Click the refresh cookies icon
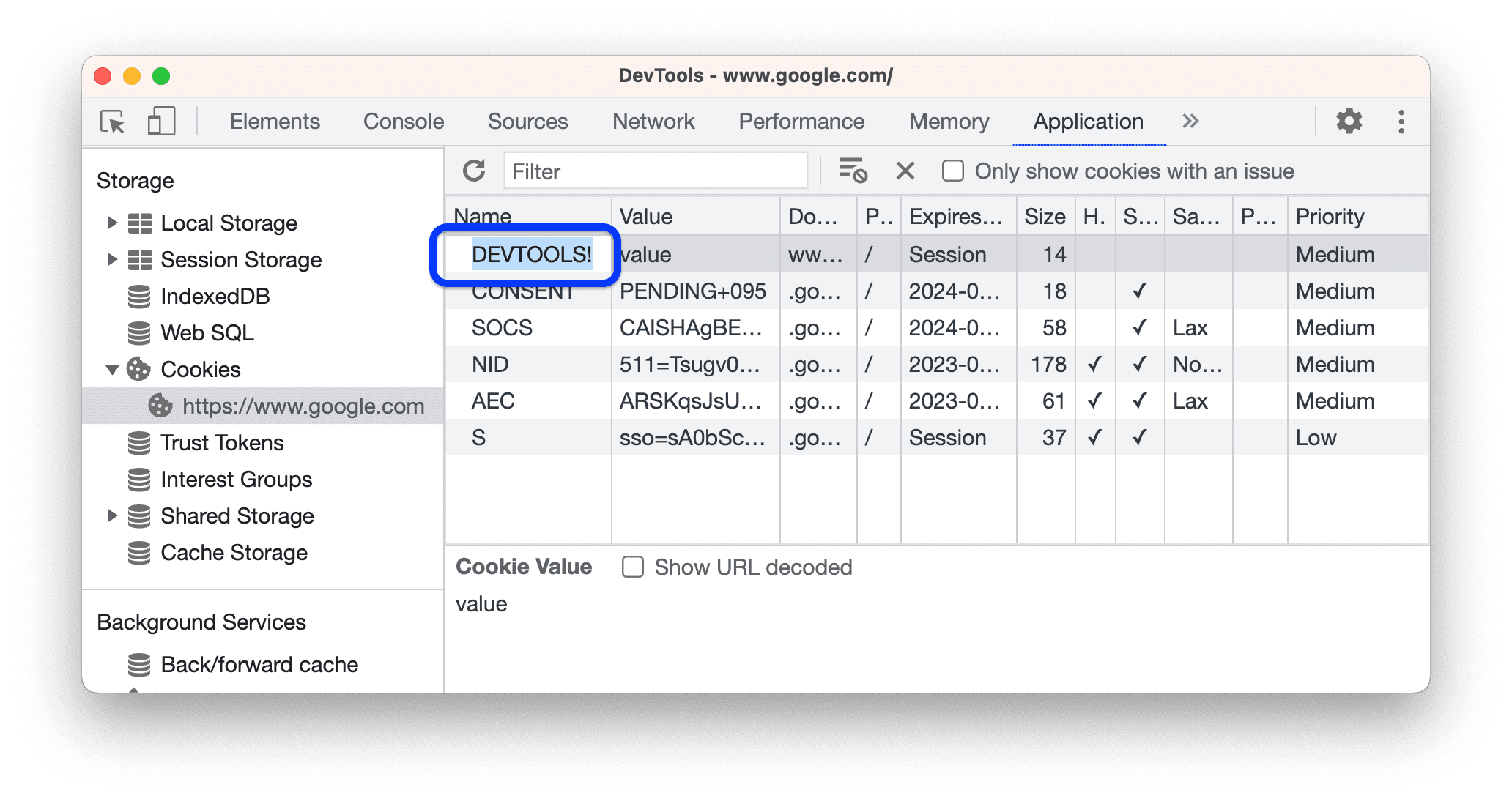 point(474,171)
